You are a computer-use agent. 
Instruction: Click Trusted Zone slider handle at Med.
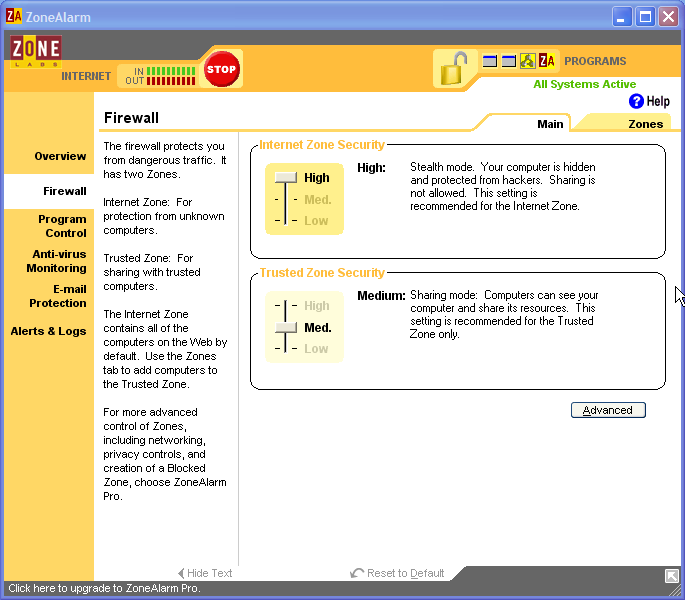pyautogui.click(x=286, y=327)
